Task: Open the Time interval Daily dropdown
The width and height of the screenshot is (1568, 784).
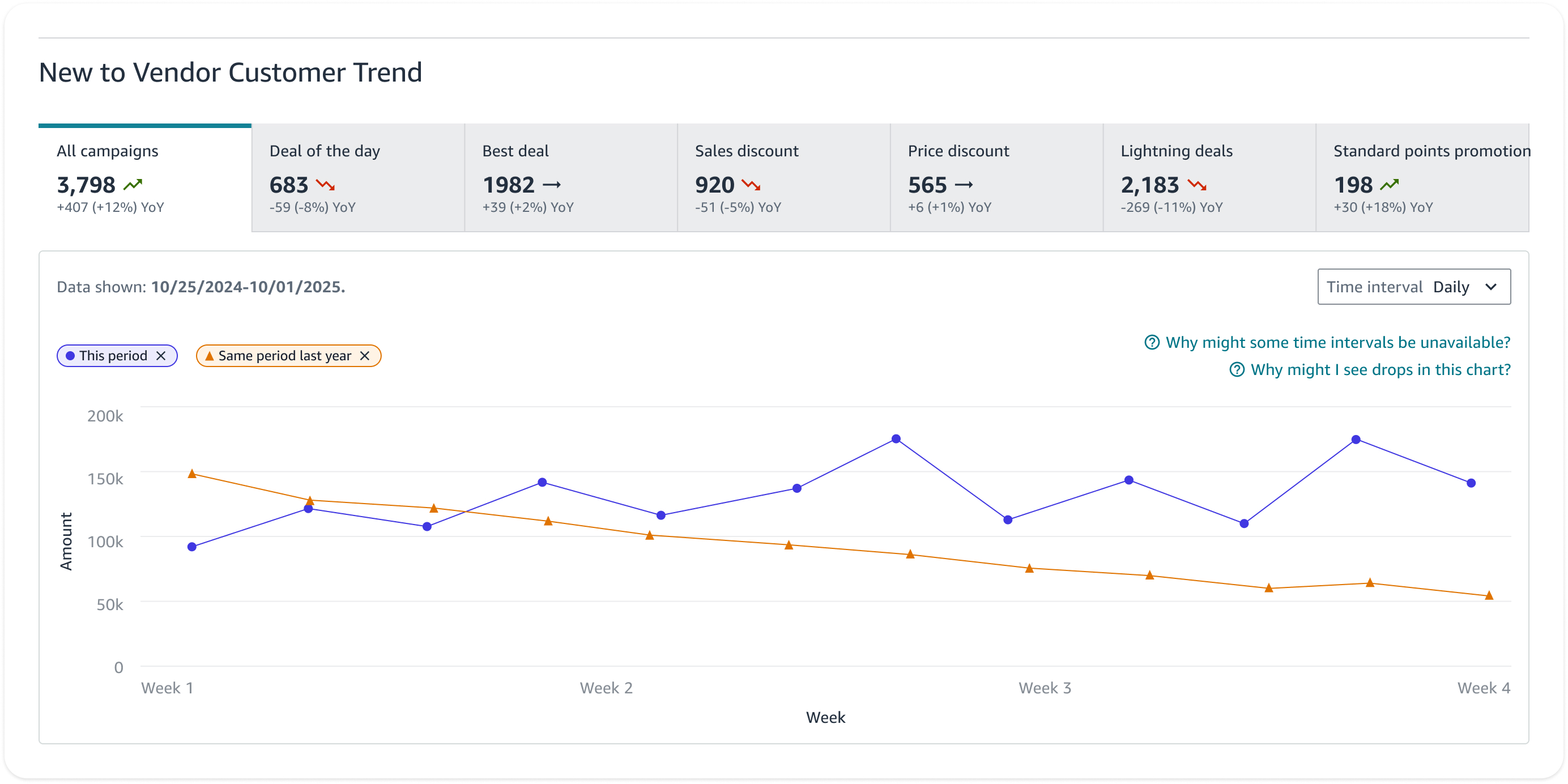Action: [1414, 287]
